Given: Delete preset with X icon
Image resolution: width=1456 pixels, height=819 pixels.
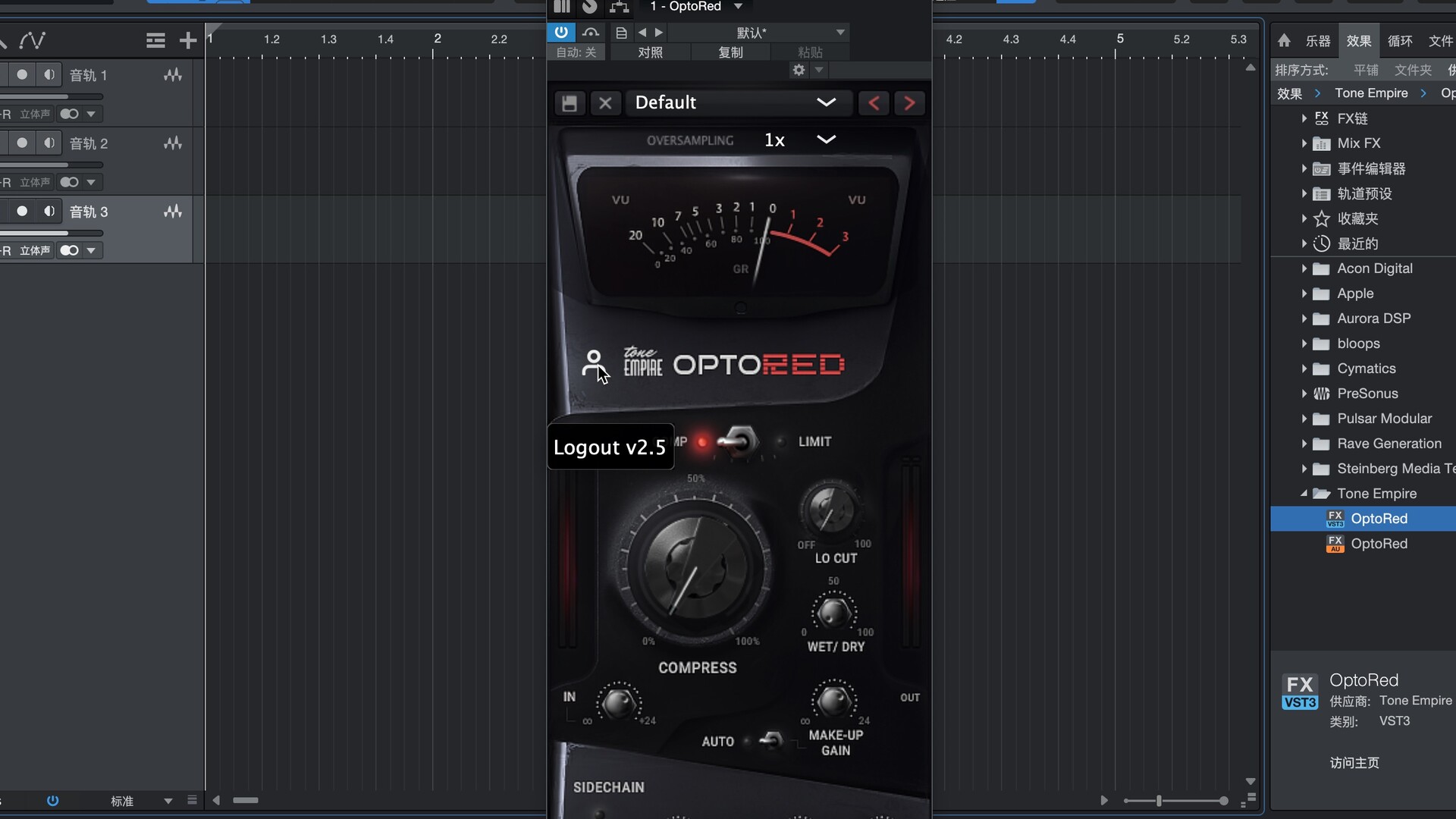Looking at the screenshot, I should coord(605,103).
